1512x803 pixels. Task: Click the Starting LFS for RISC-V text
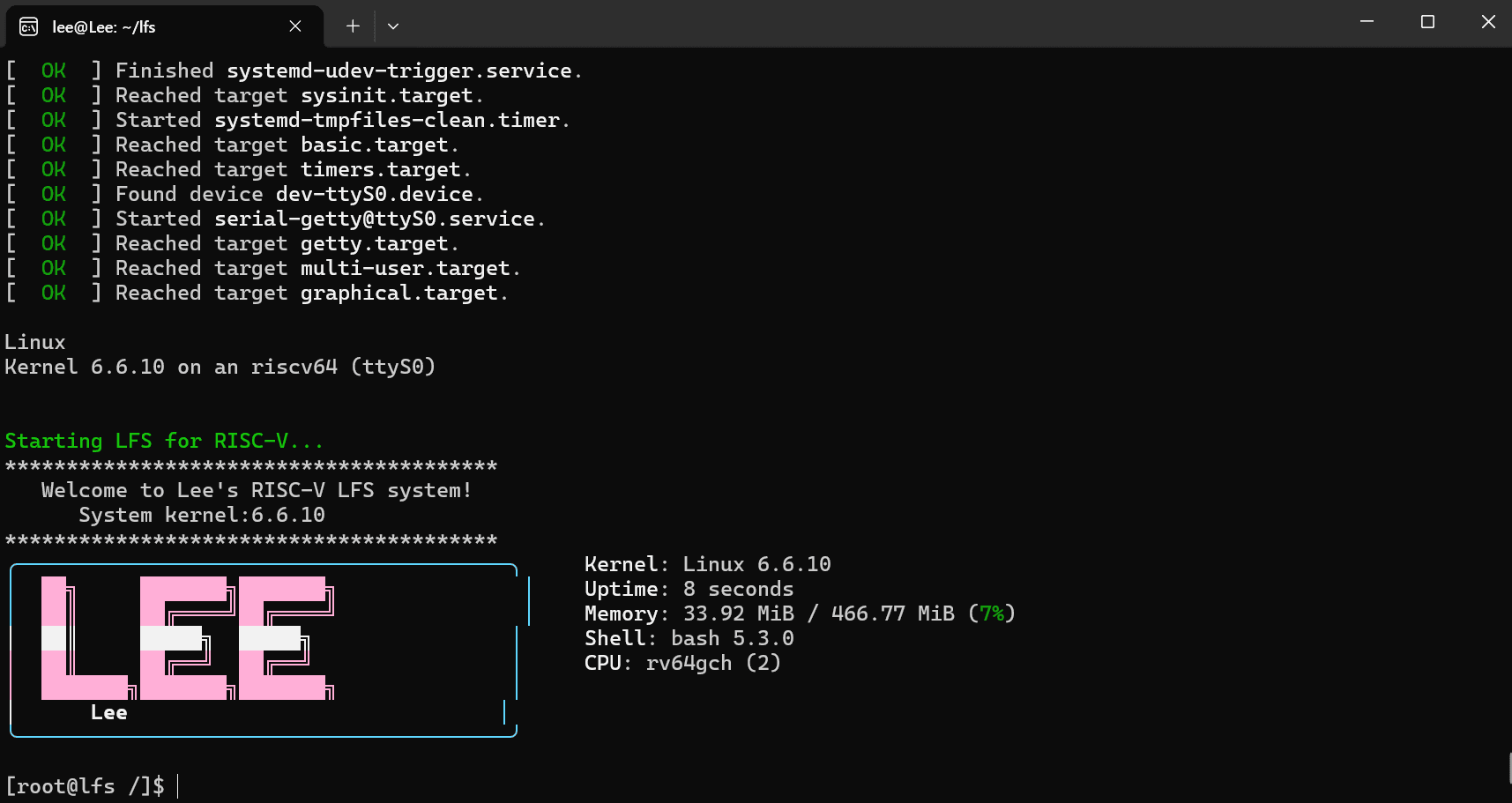pos(163,440)
